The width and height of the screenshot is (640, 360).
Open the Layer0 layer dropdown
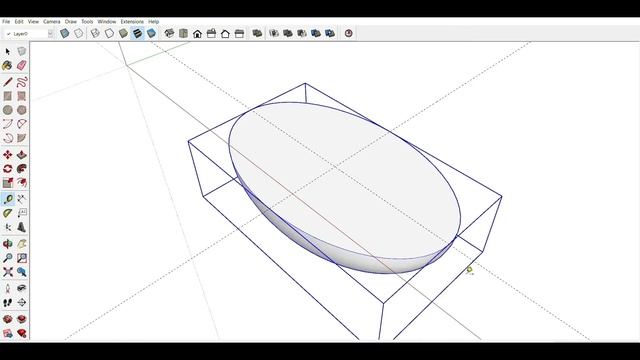pyautogui.click(x=29, y=34)
